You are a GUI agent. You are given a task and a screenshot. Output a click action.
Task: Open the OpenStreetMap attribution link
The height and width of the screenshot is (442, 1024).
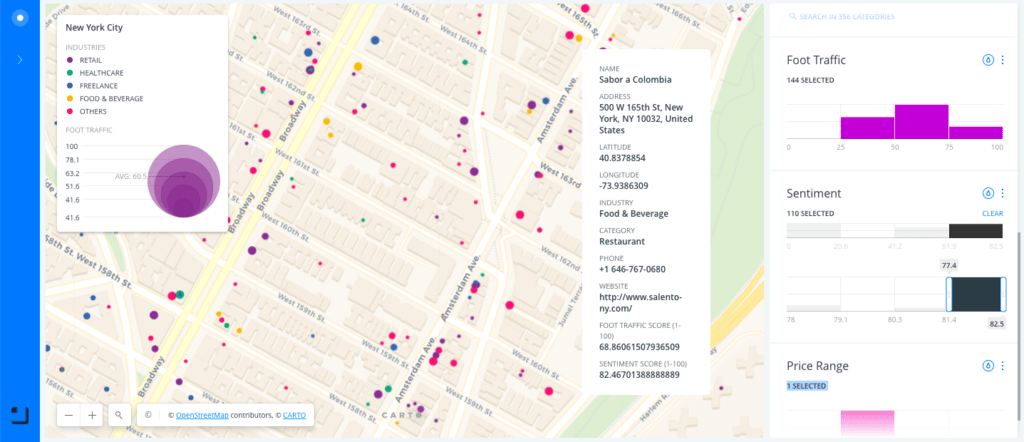coord(202,415)
